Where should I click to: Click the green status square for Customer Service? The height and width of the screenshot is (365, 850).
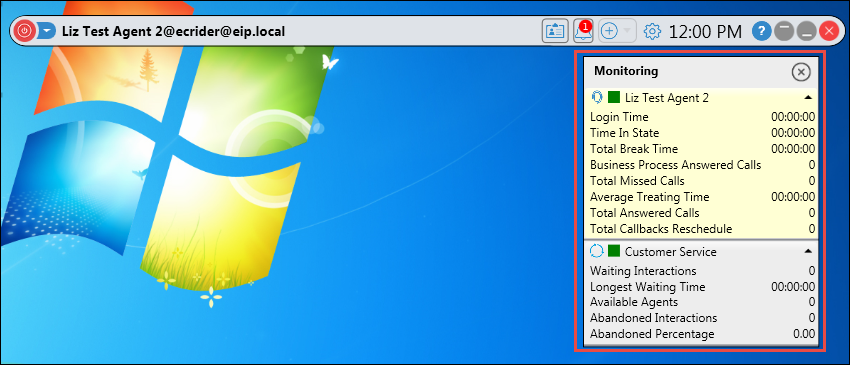[x=614, y=251]
